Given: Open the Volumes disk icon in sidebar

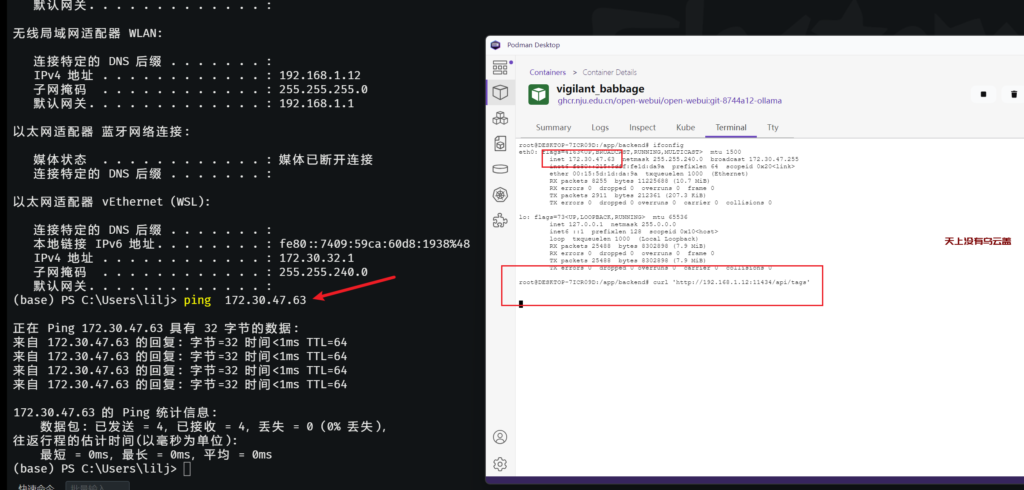Looking at the screenshot, I should coord(500,169).
